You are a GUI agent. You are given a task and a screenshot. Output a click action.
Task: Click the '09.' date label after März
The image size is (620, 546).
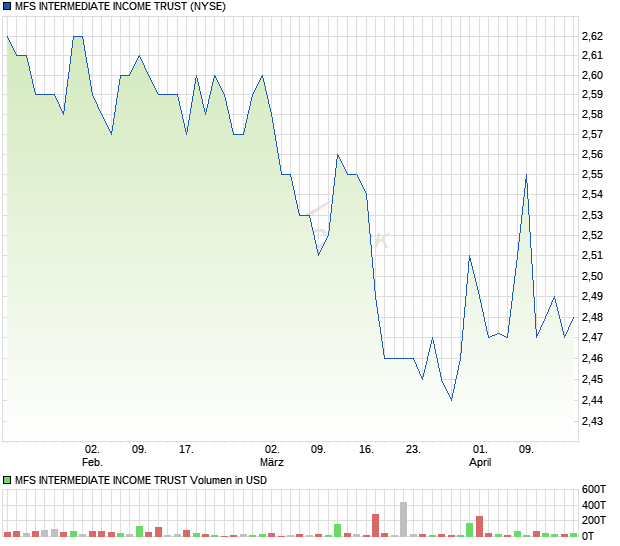point(318,450)
